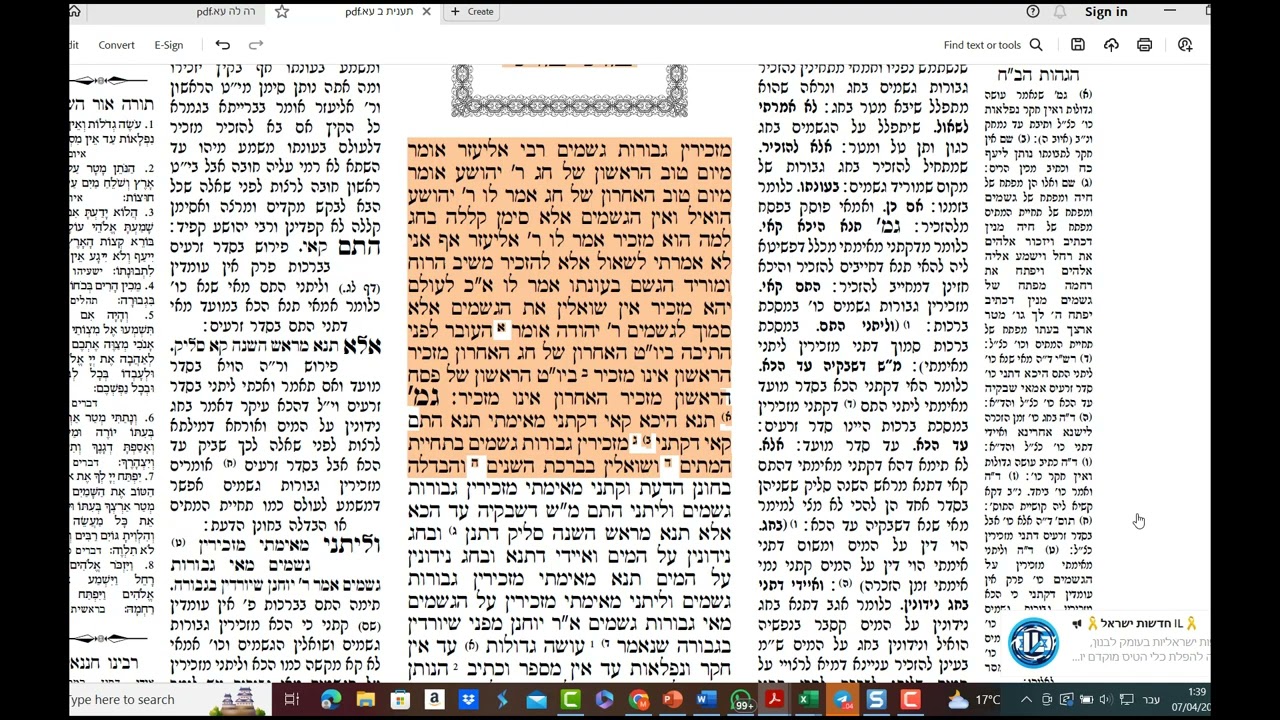Open File Explorer from the taskbar
The image size is (1280, 720).
365,700
